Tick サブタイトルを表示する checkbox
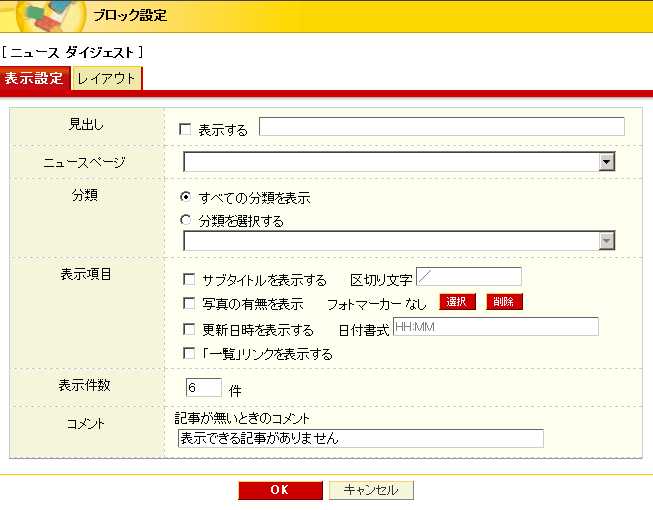Screen dimensions: 653x510 pos(189,279)
